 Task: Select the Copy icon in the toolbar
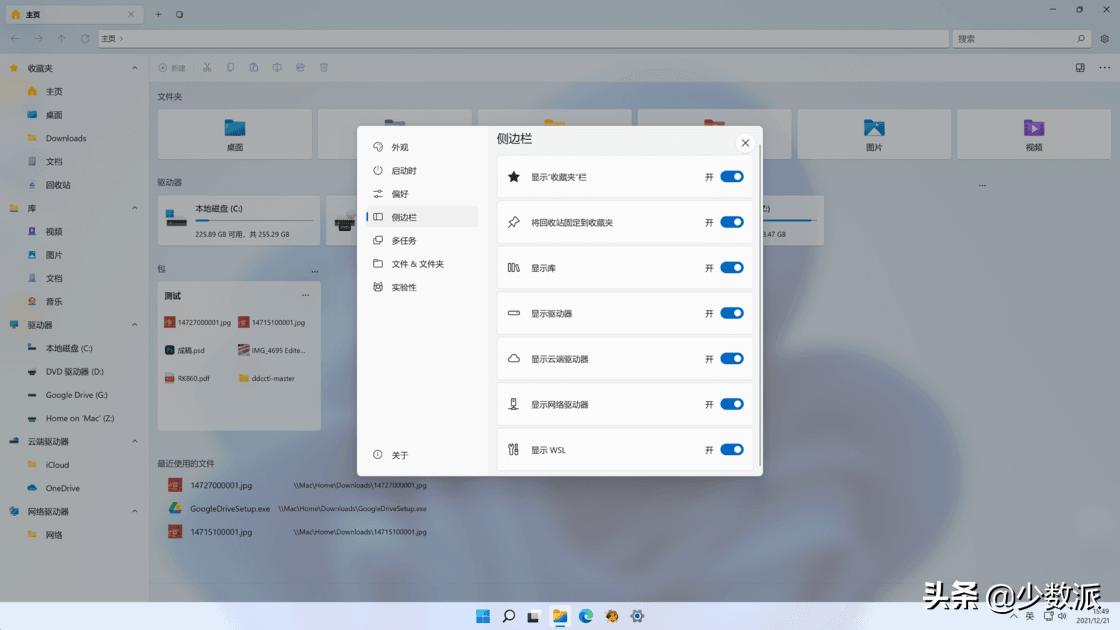point(230,67)
